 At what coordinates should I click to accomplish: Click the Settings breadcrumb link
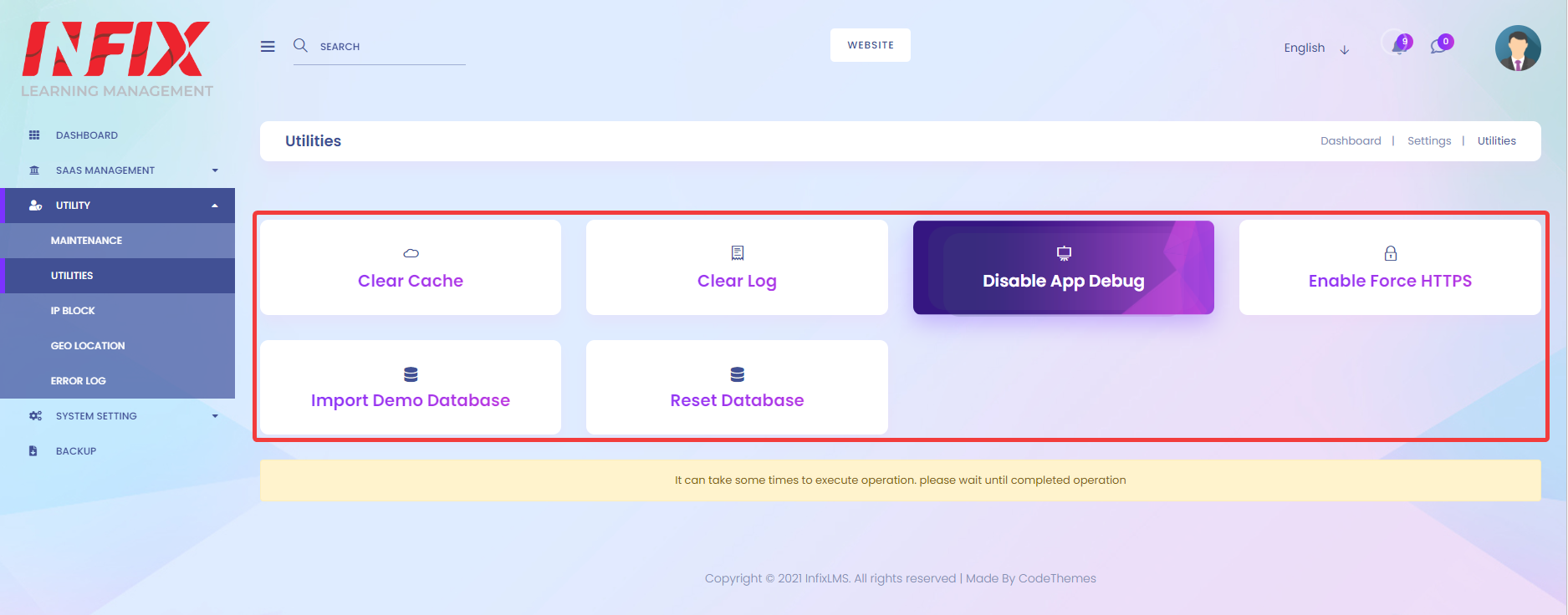point(1428,141)
